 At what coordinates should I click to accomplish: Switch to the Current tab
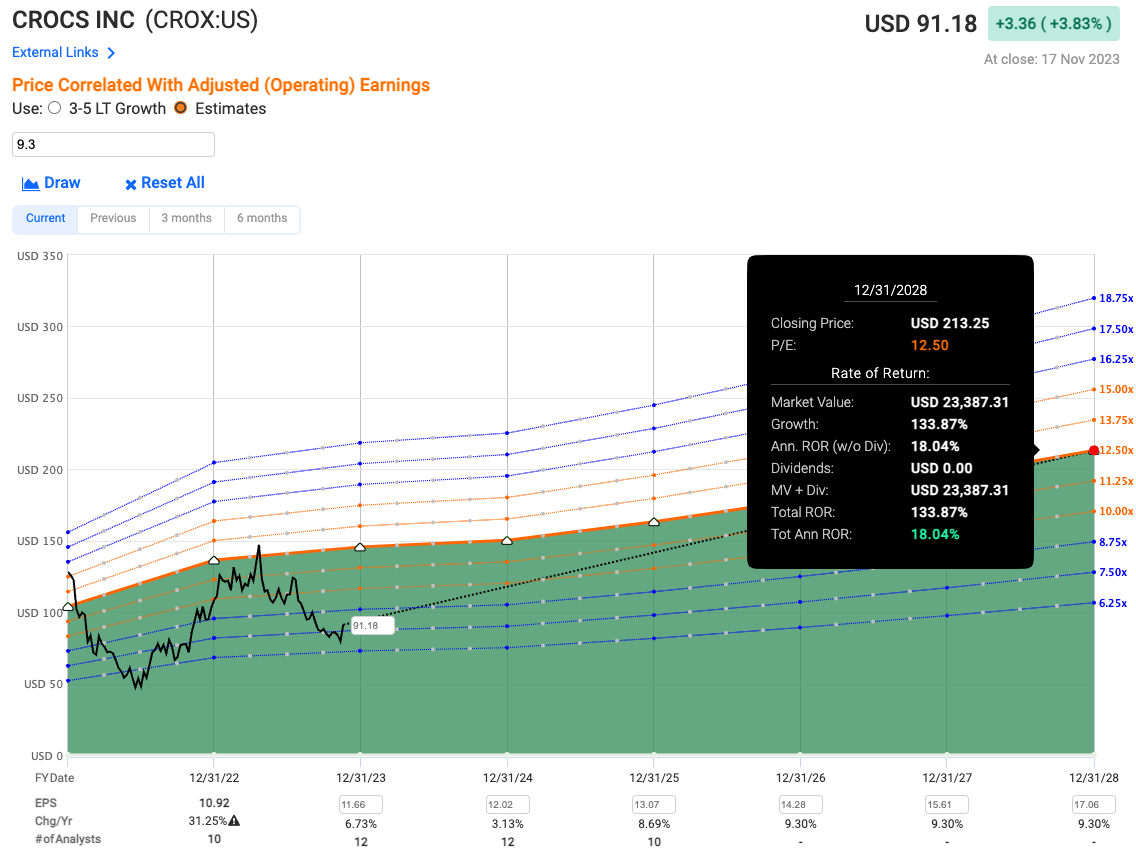click(46, 218)
